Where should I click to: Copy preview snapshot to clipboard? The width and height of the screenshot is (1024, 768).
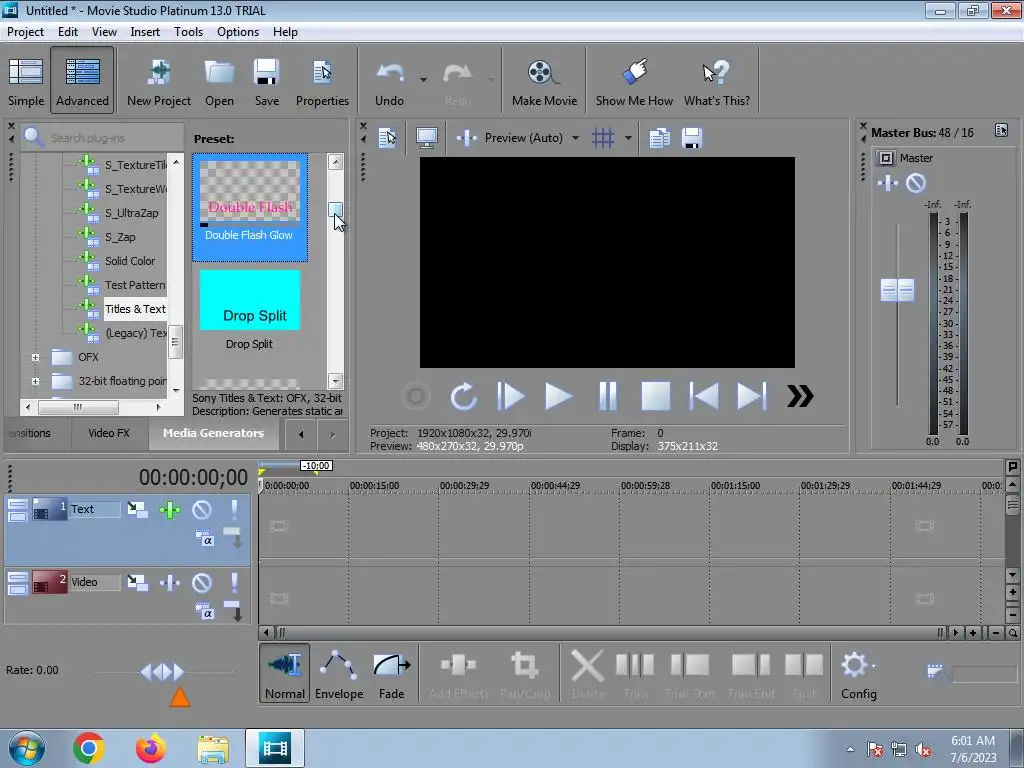click(x=660, y=138)
